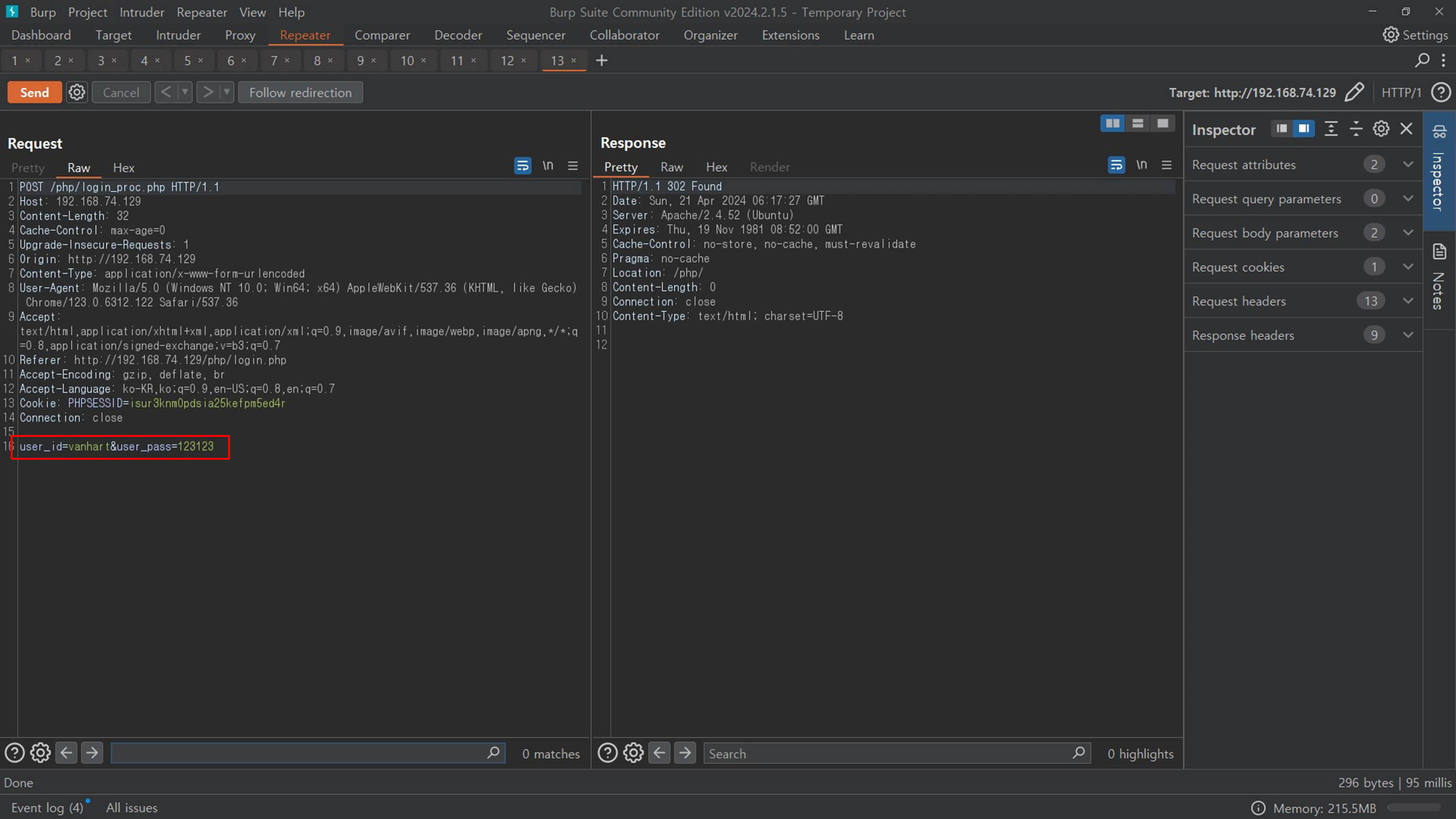This screenshot has width=1456, height=819.
Task: Go to next request in history
Action: (x=207, y=92)
